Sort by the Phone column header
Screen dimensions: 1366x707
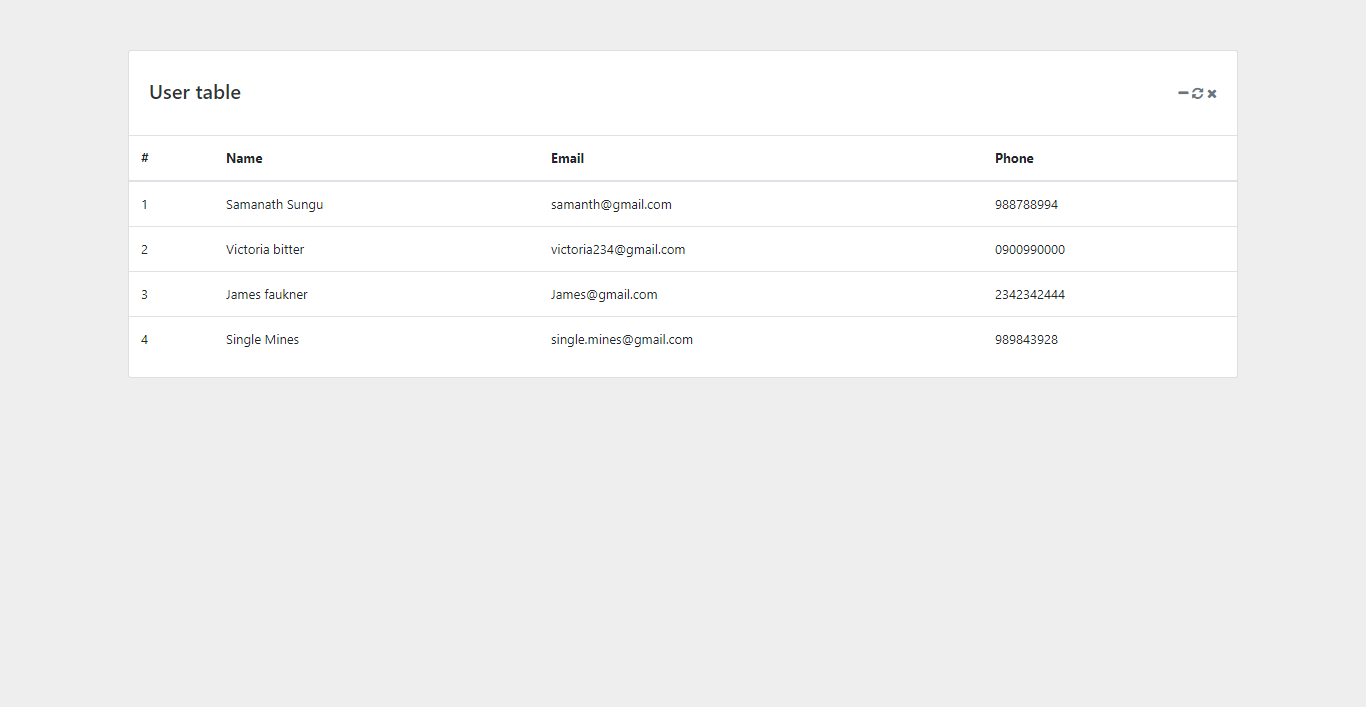pyautogui.click(x=1014, y=158)
